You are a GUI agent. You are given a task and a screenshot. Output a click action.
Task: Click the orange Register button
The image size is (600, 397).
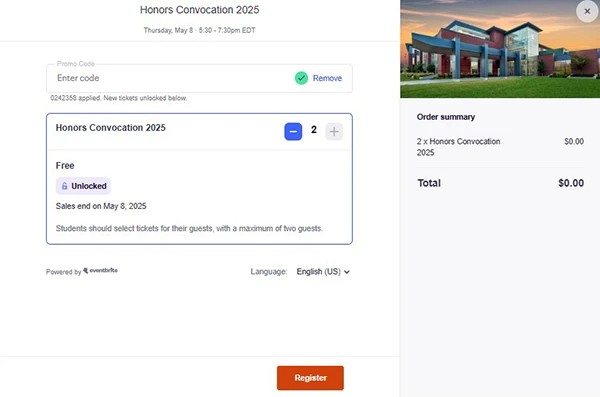(310, 378)
